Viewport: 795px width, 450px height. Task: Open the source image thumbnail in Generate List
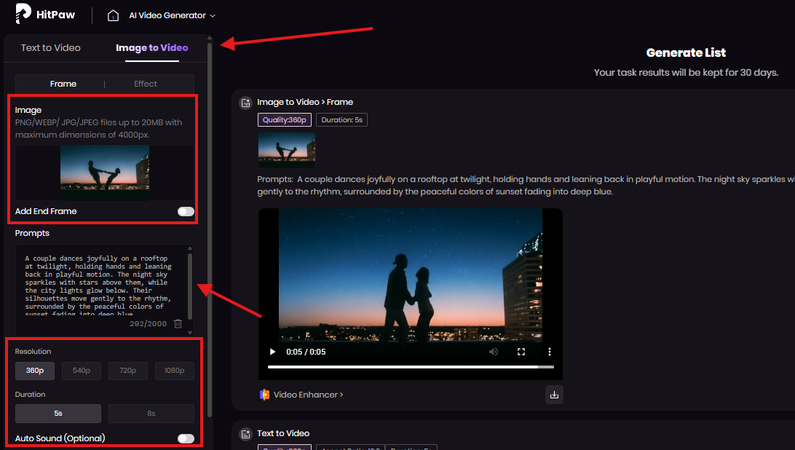pyautogui.click(x=286, y=149)
